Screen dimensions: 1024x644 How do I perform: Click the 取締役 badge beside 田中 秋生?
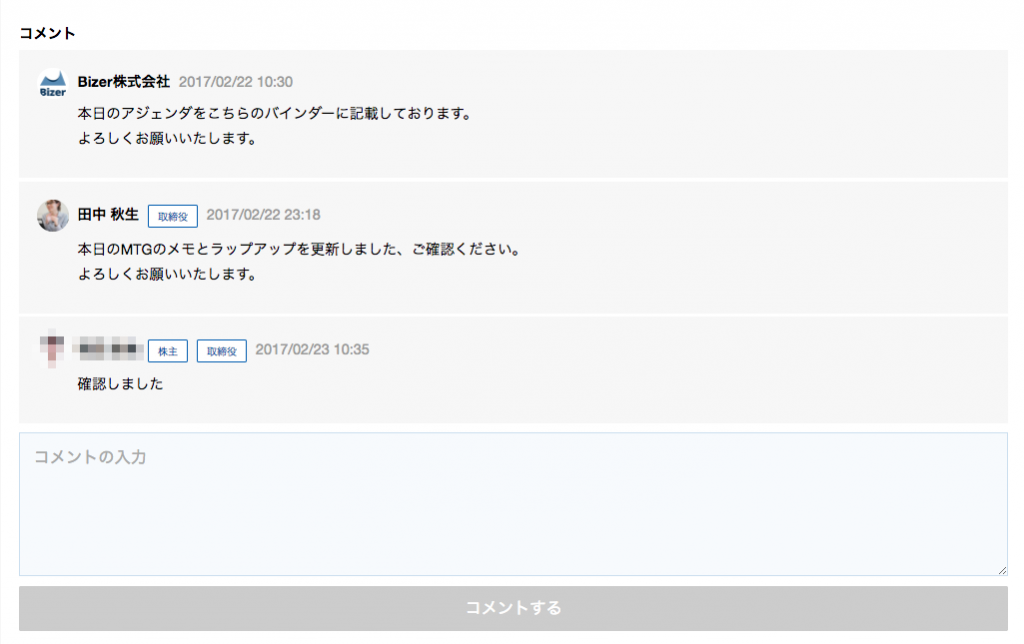[x=172, y=216]
